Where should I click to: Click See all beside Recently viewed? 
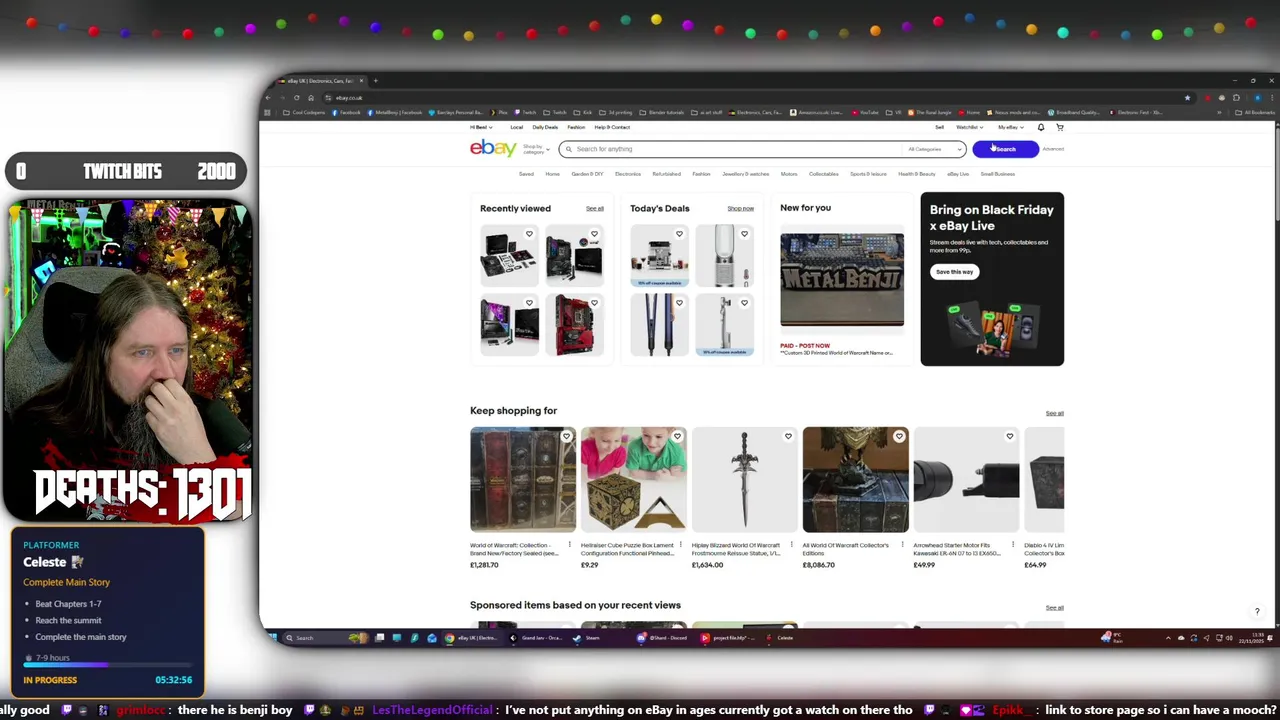(x=595, y=209)
